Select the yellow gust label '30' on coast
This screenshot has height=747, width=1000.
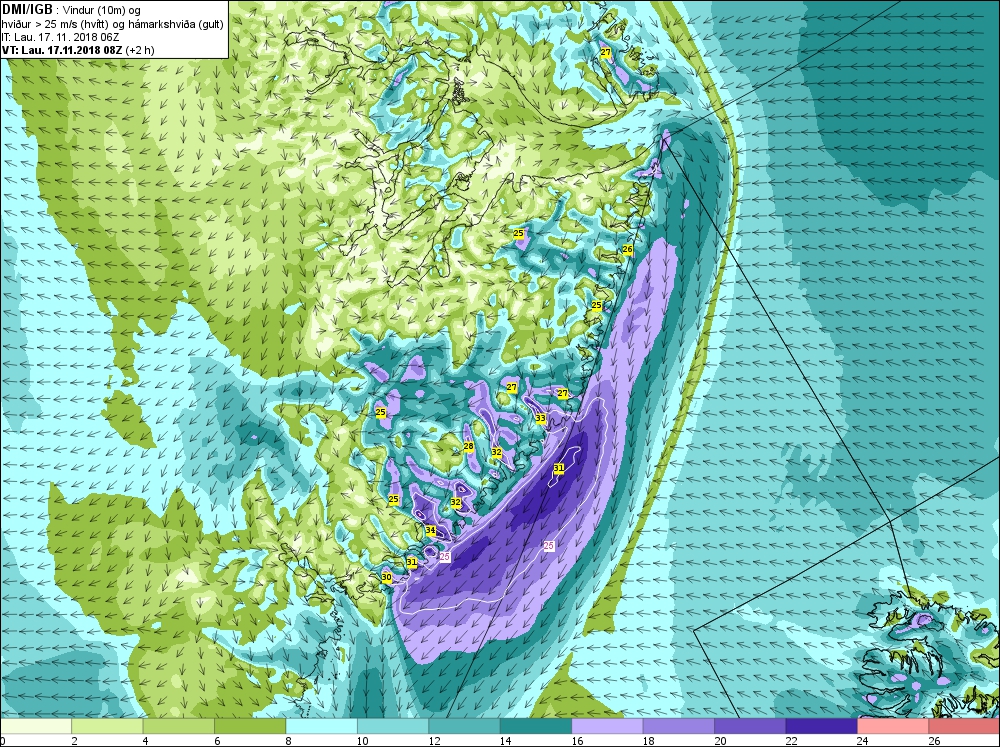(x=386, y=577)
